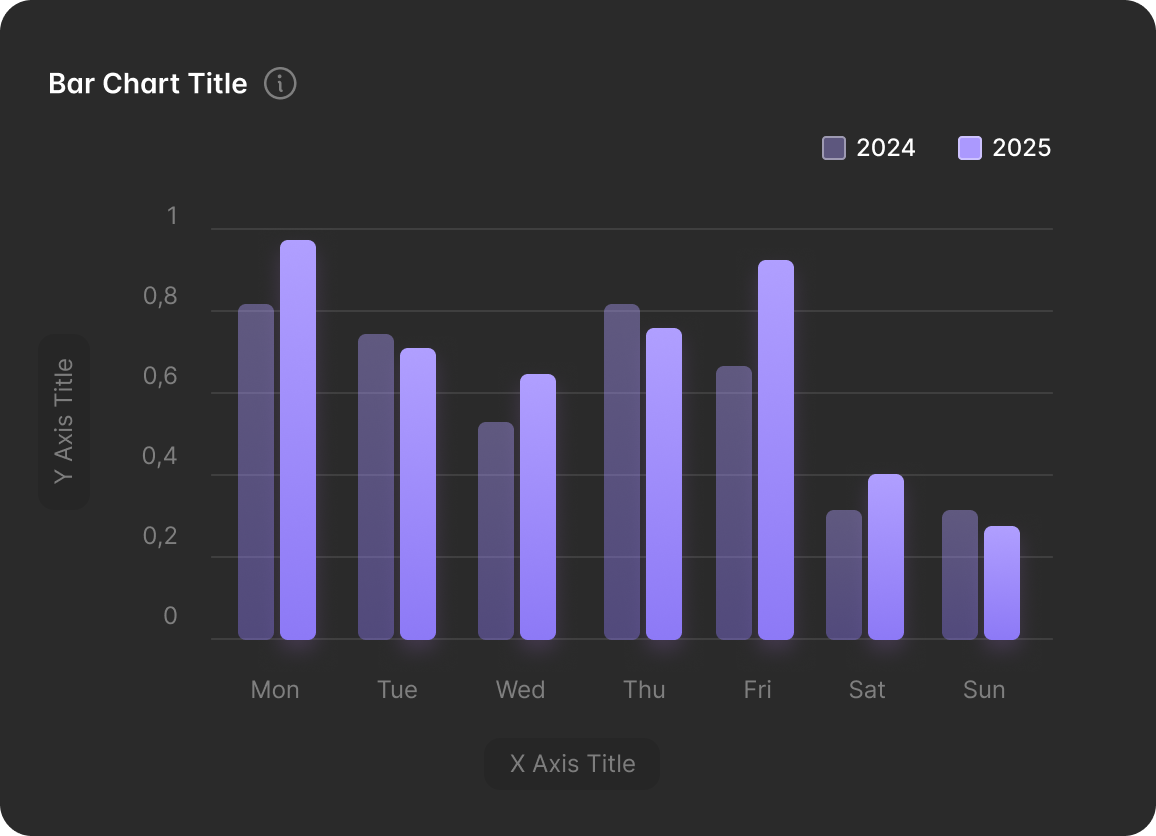Click the 2025 legend color swatch
The image size is (1156, 836).
click(x=970, y=148)
